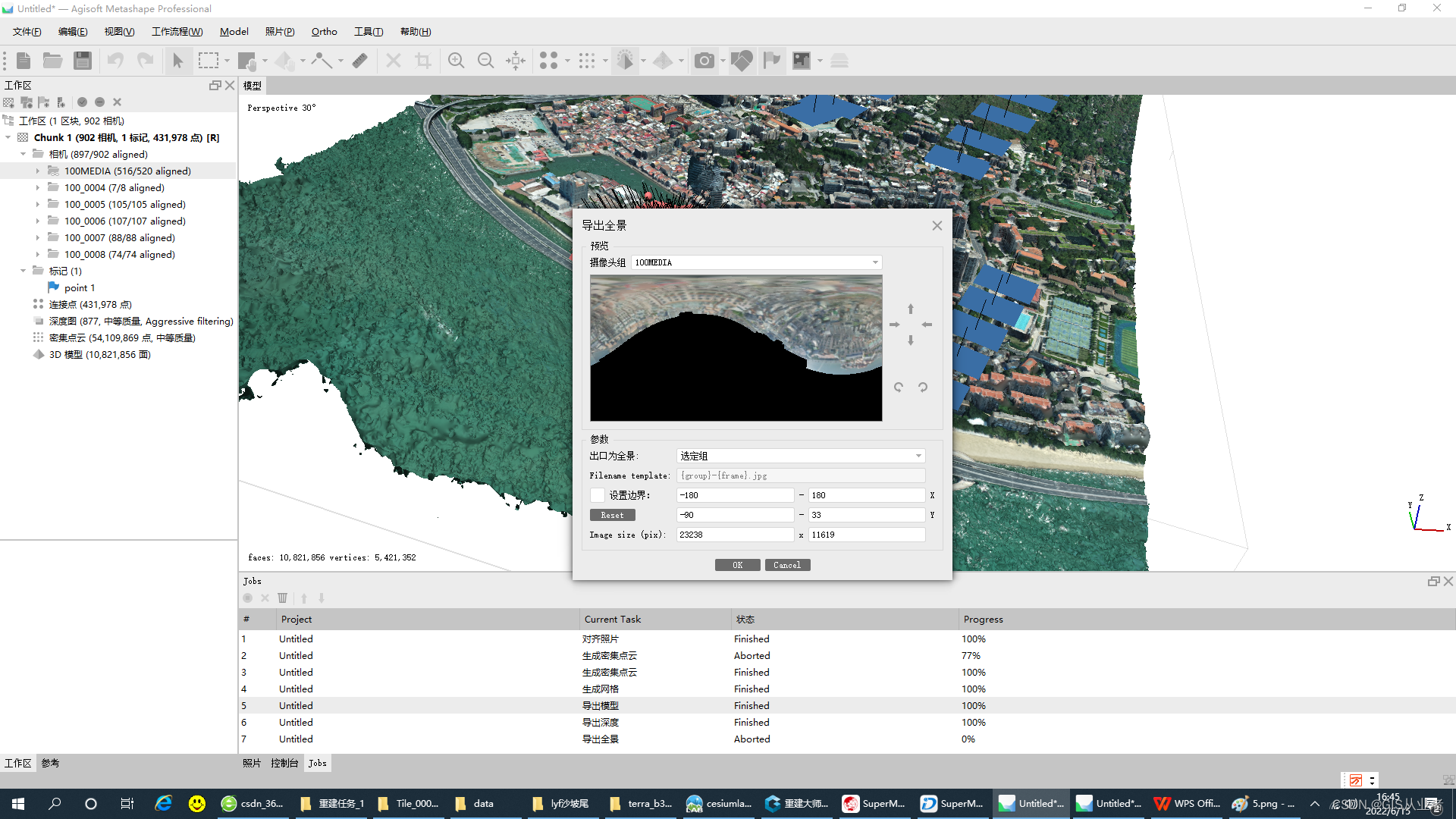1456x819 pixels.
Task: Click the reset view icon on the toolbar
Action: point(516,60)
